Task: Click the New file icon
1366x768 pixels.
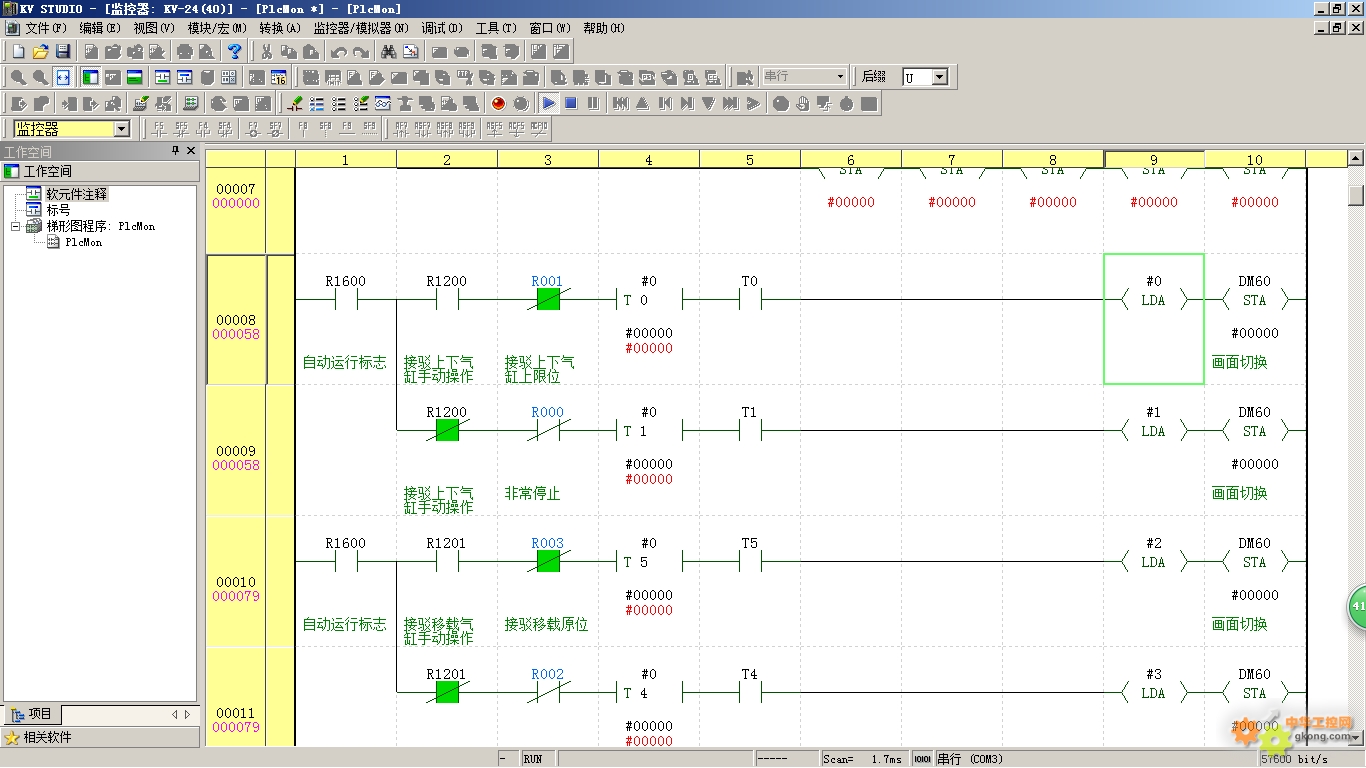Action: tap(18, 51)
